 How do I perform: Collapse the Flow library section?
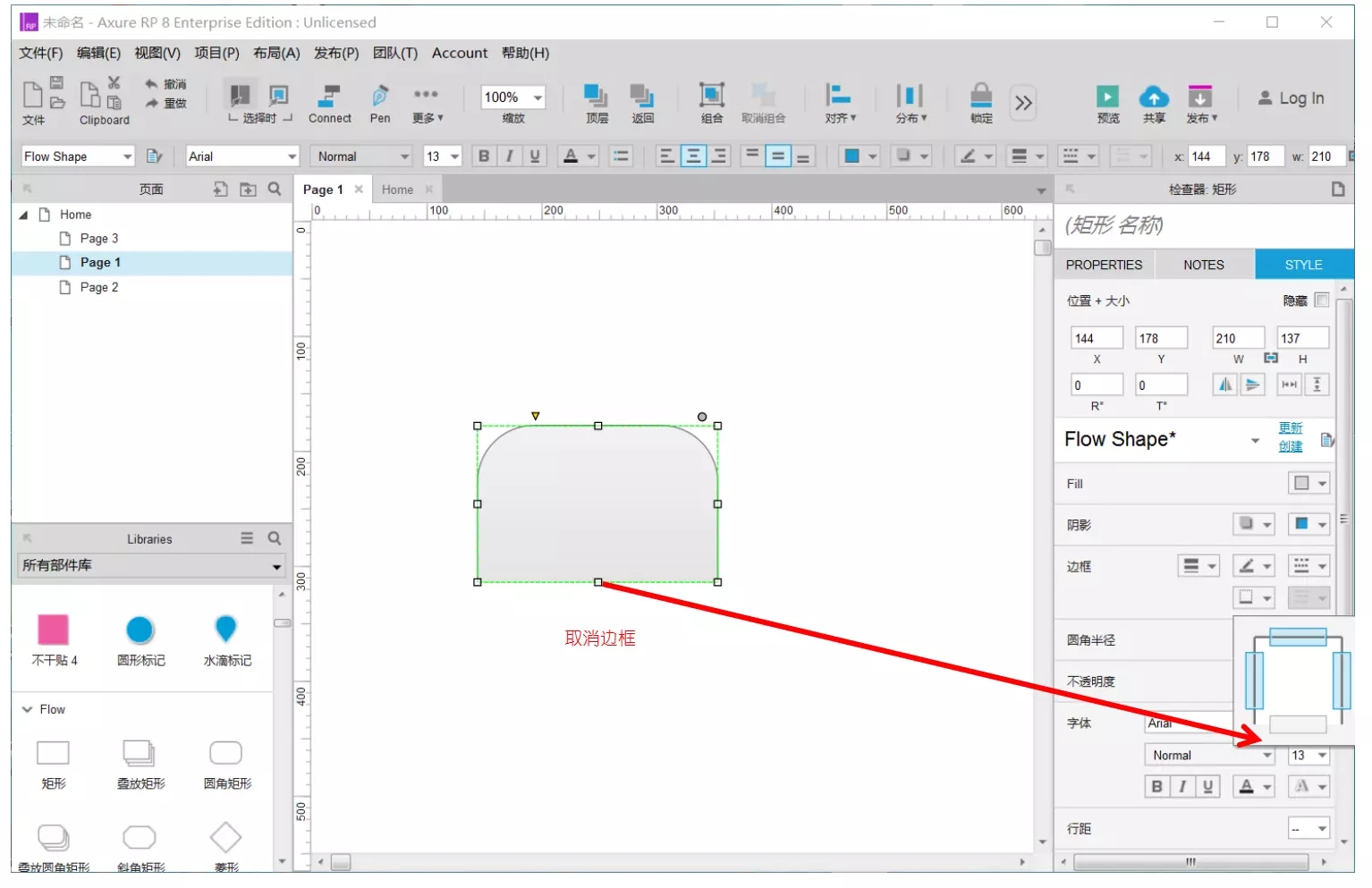point(28,709)
